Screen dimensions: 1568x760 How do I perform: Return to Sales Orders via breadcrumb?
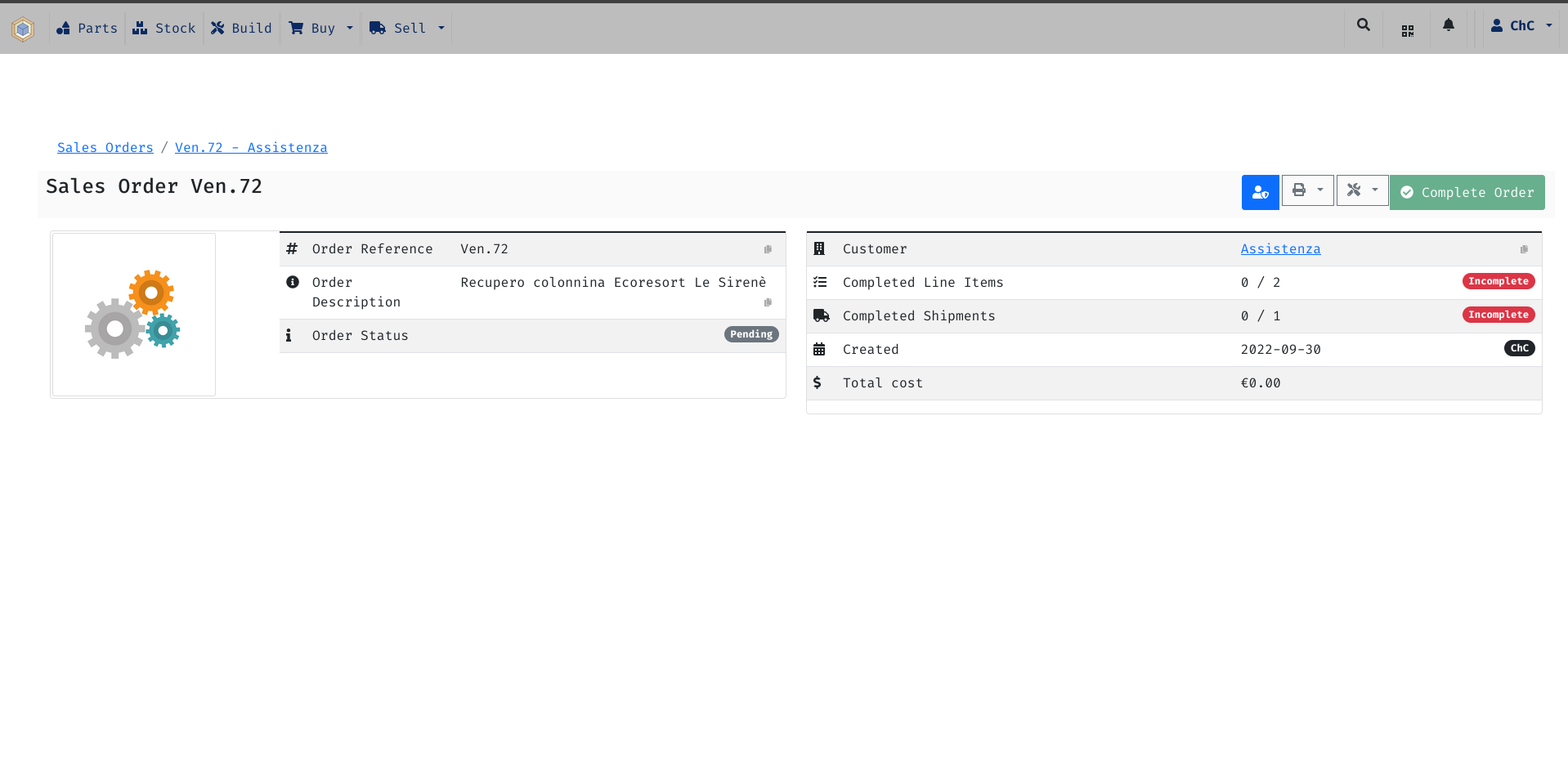point(105,147)
